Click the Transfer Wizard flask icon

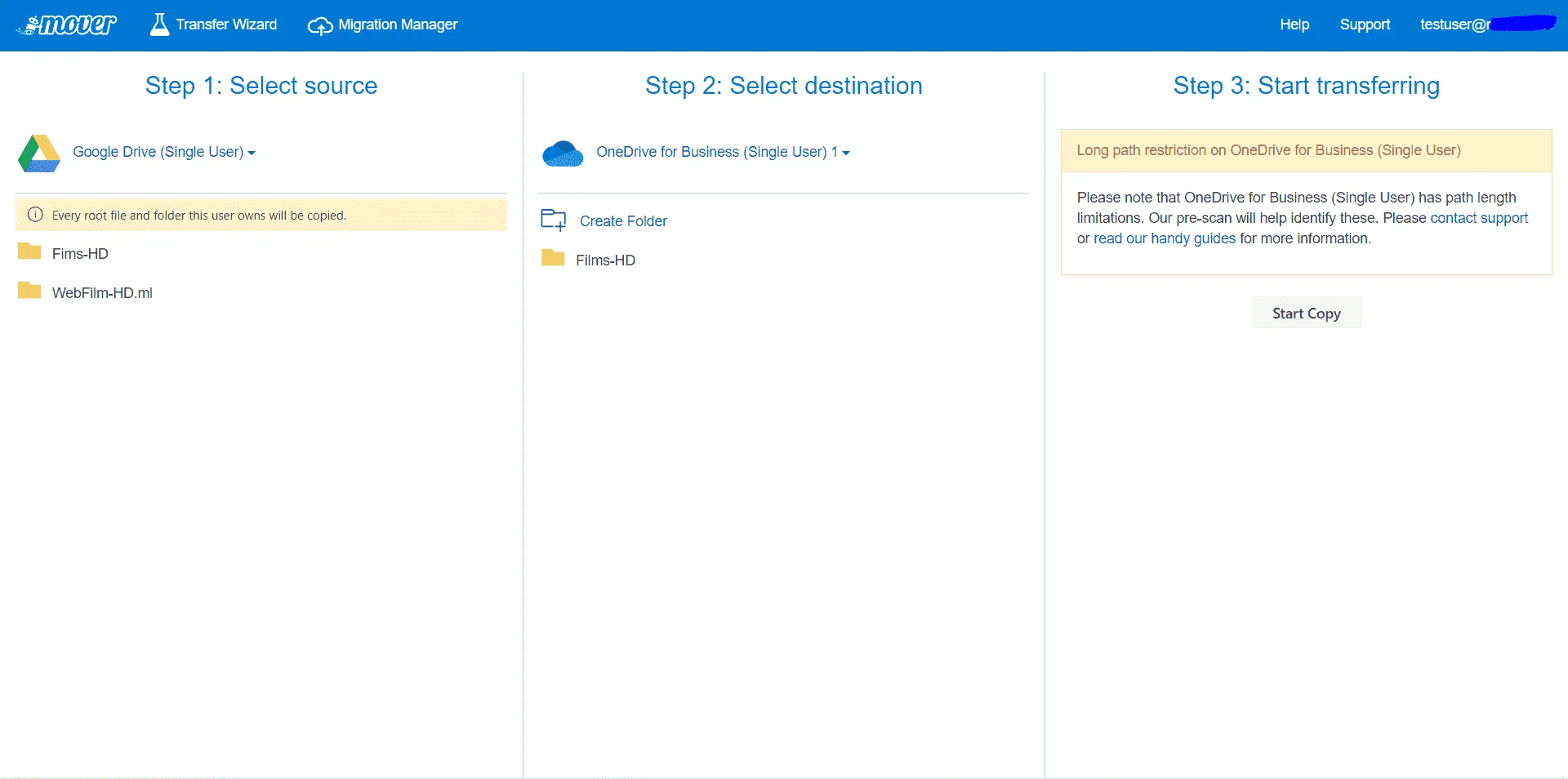pos(159,24)
